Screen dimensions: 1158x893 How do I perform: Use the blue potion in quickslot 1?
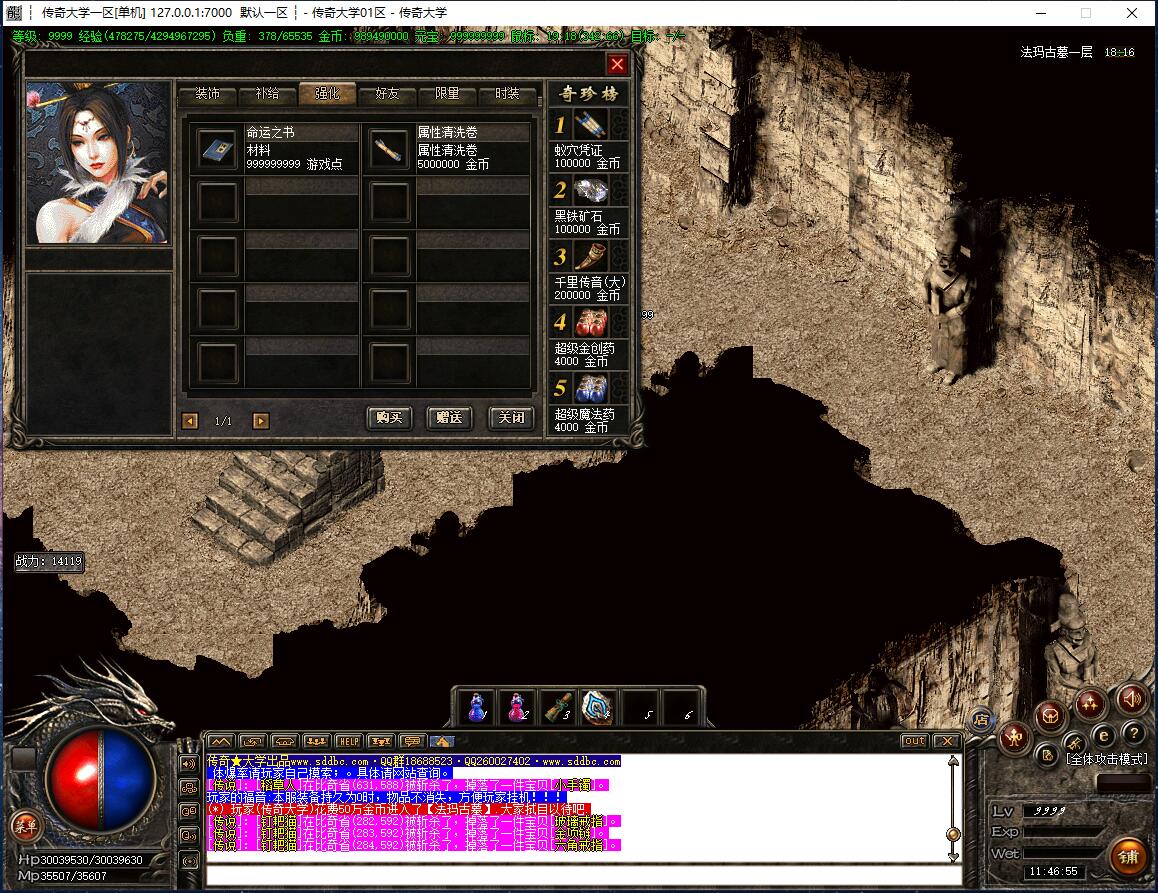(x=477, y=708)
